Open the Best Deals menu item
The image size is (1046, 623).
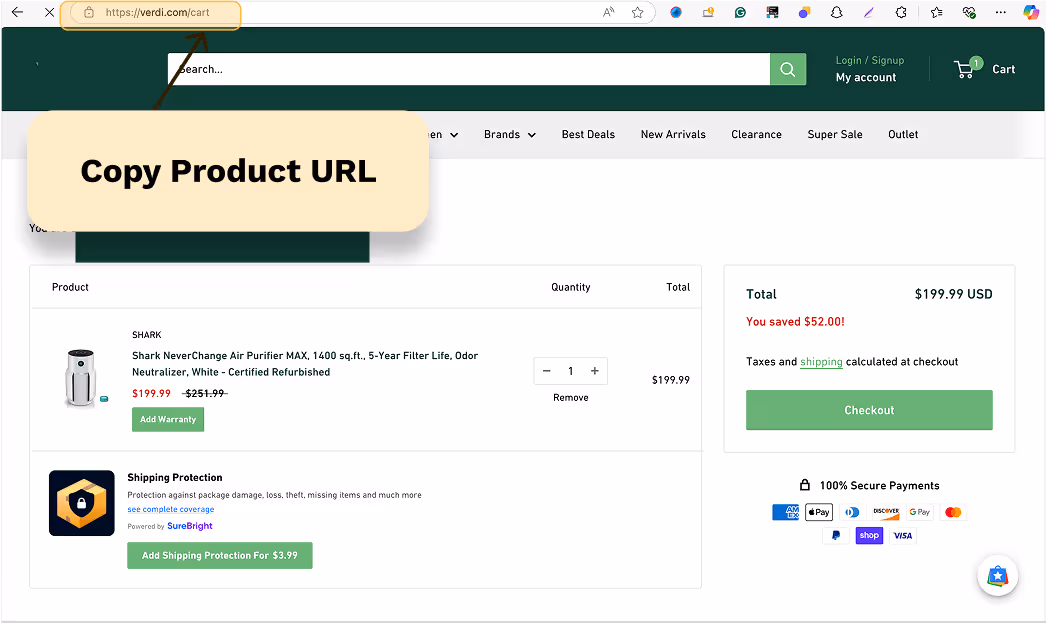click(588, 134)
